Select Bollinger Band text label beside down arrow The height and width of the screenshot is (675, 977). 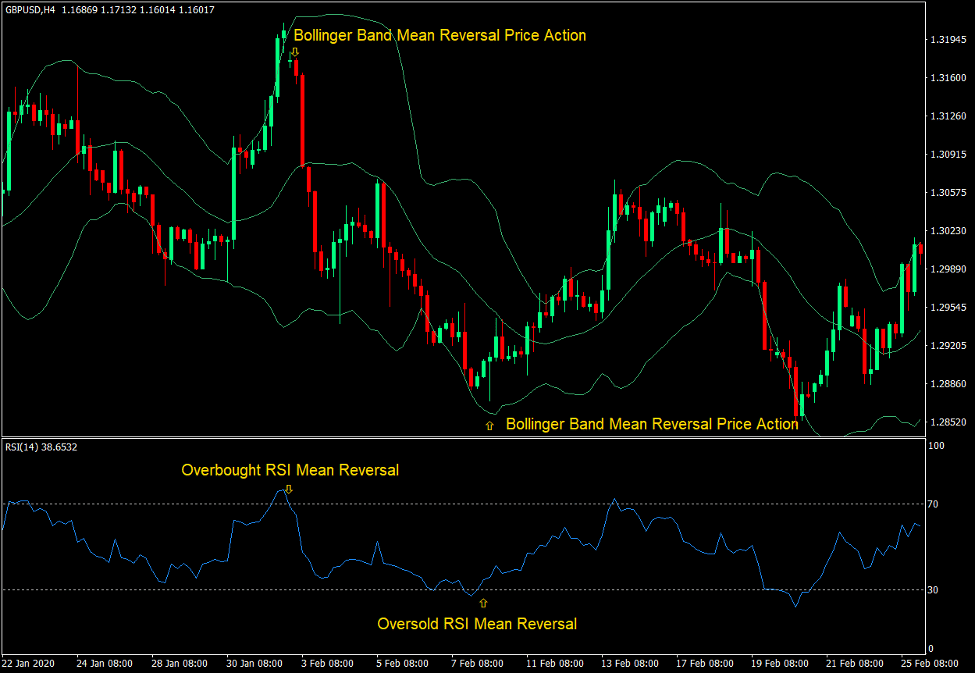[439, 35]
